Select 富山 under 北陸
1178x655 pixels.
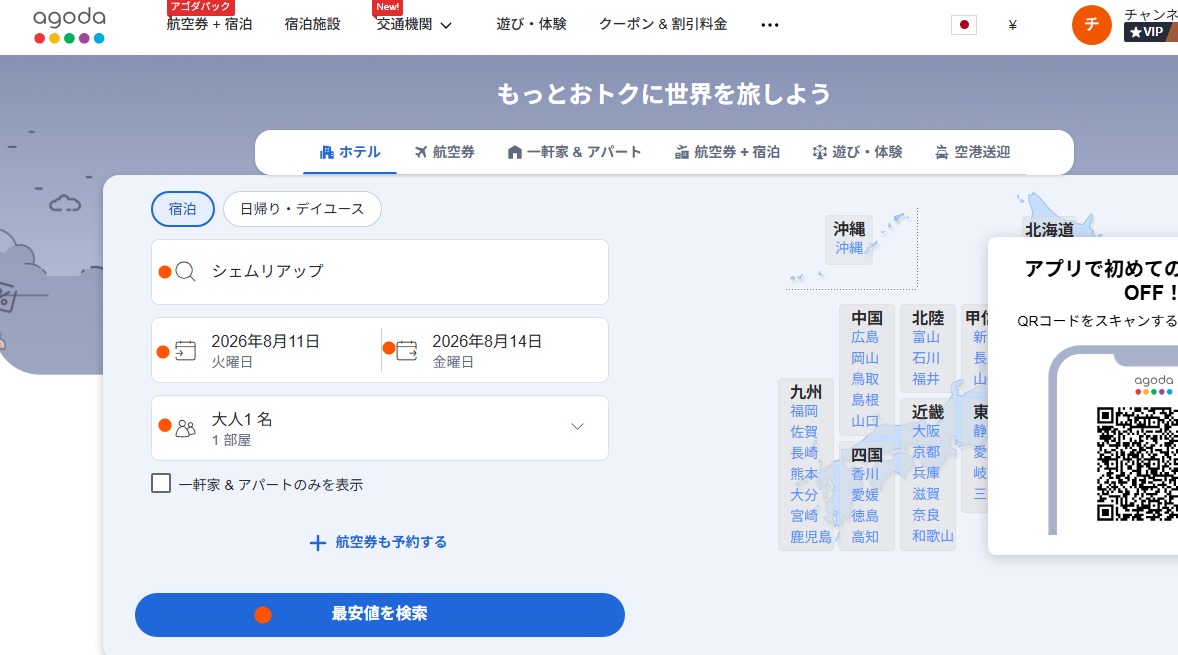click(926, 337)
